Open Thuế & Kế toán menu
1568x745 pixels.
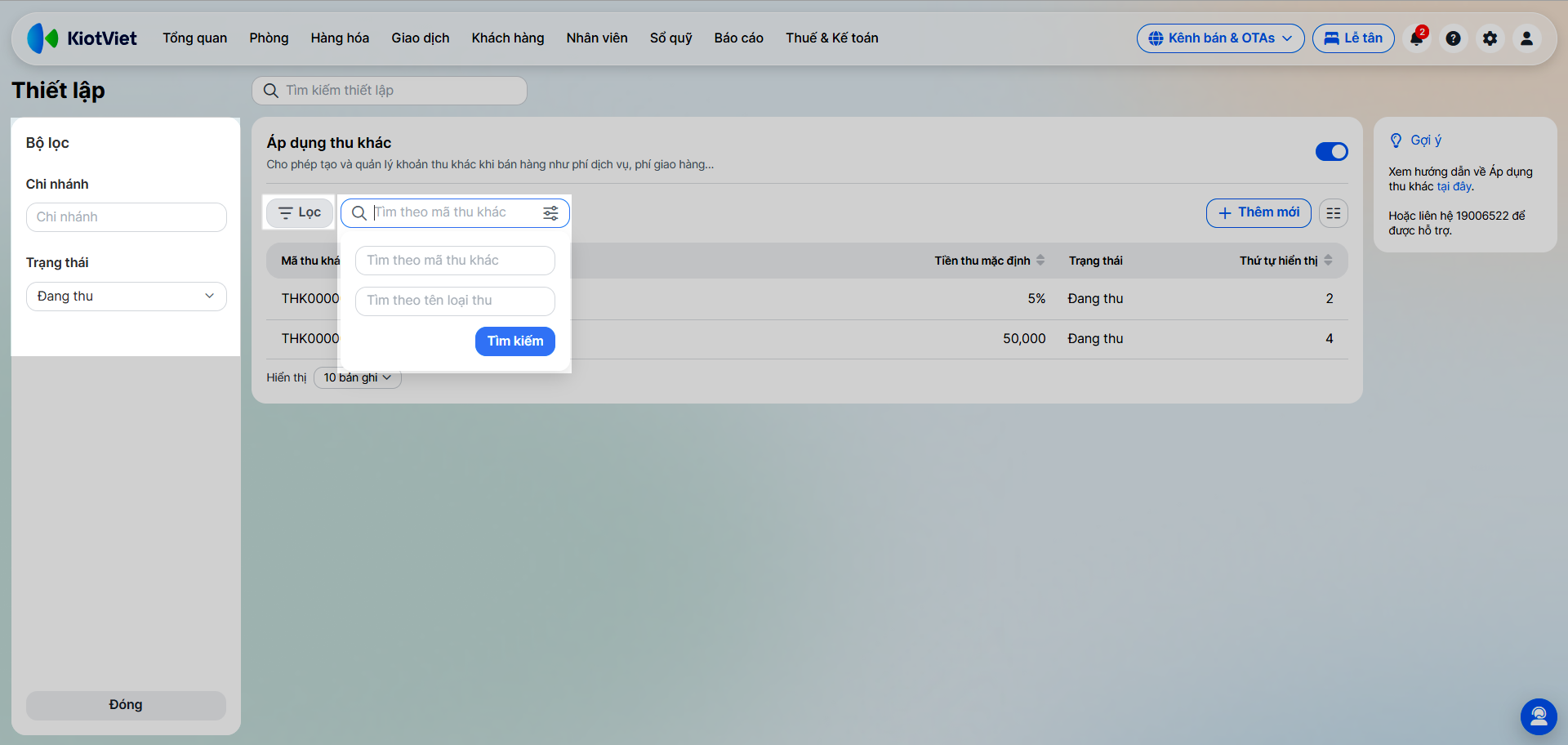tap(832, 38)
